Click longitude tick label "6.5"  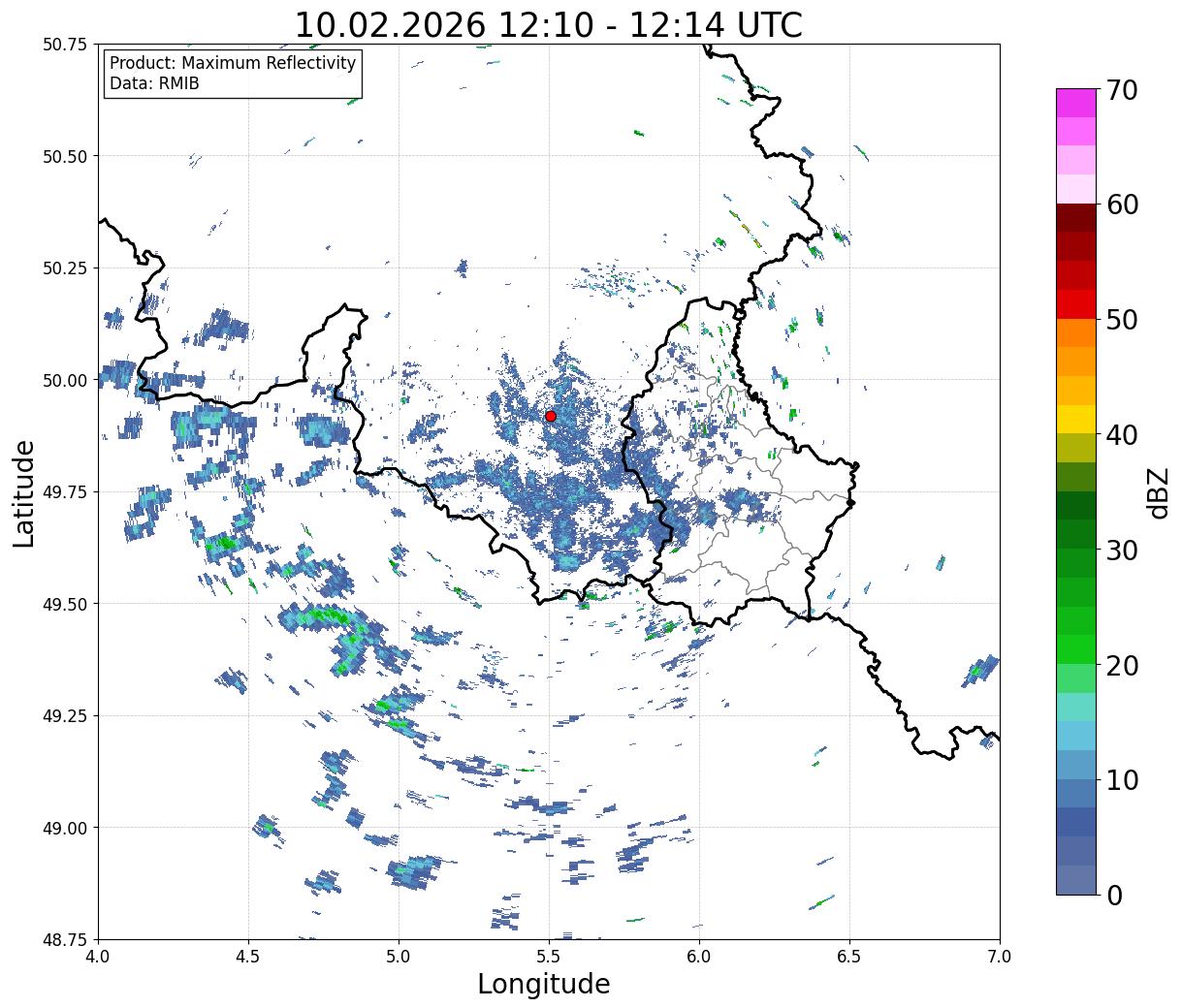point(849,957)
